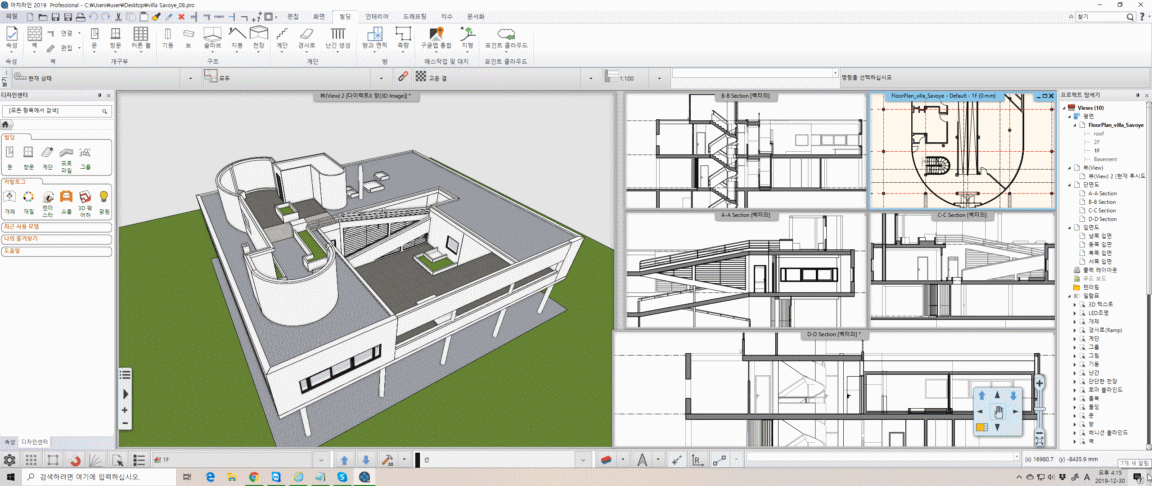Select the Door (문) tool in ribbon

[94, 37]
